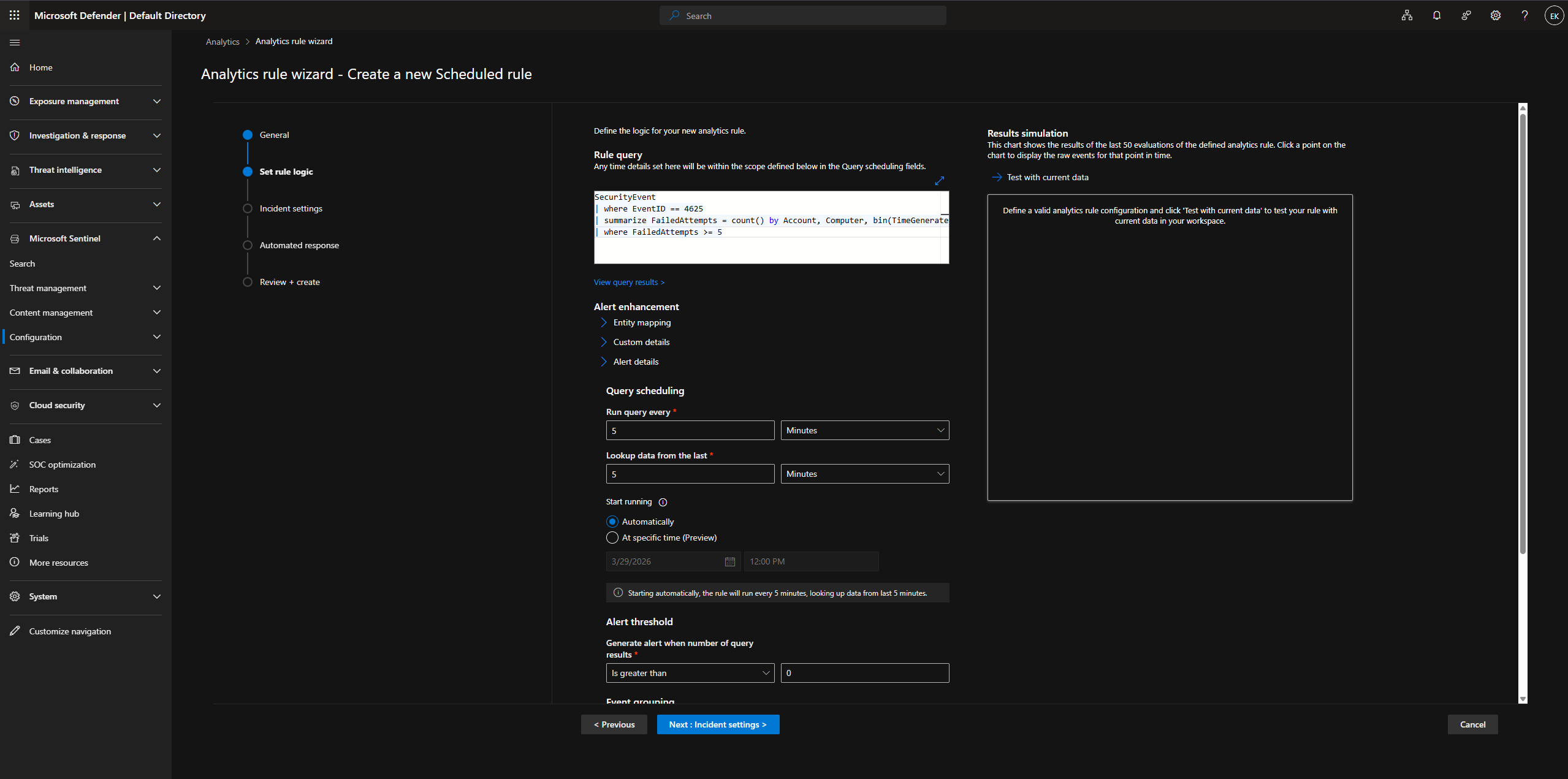
Task: Open the app launcher waffle icon
Action: [15, 15]
